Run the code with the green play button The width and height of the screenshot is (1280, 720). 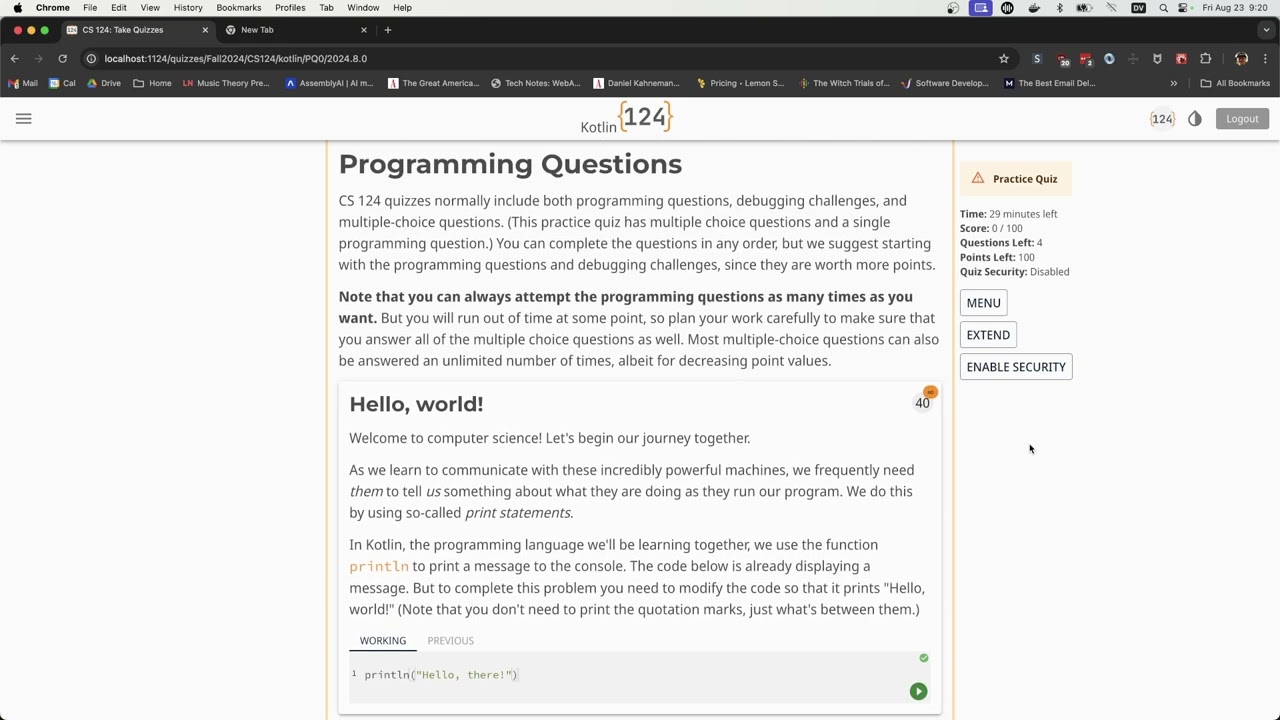(918, 691)
